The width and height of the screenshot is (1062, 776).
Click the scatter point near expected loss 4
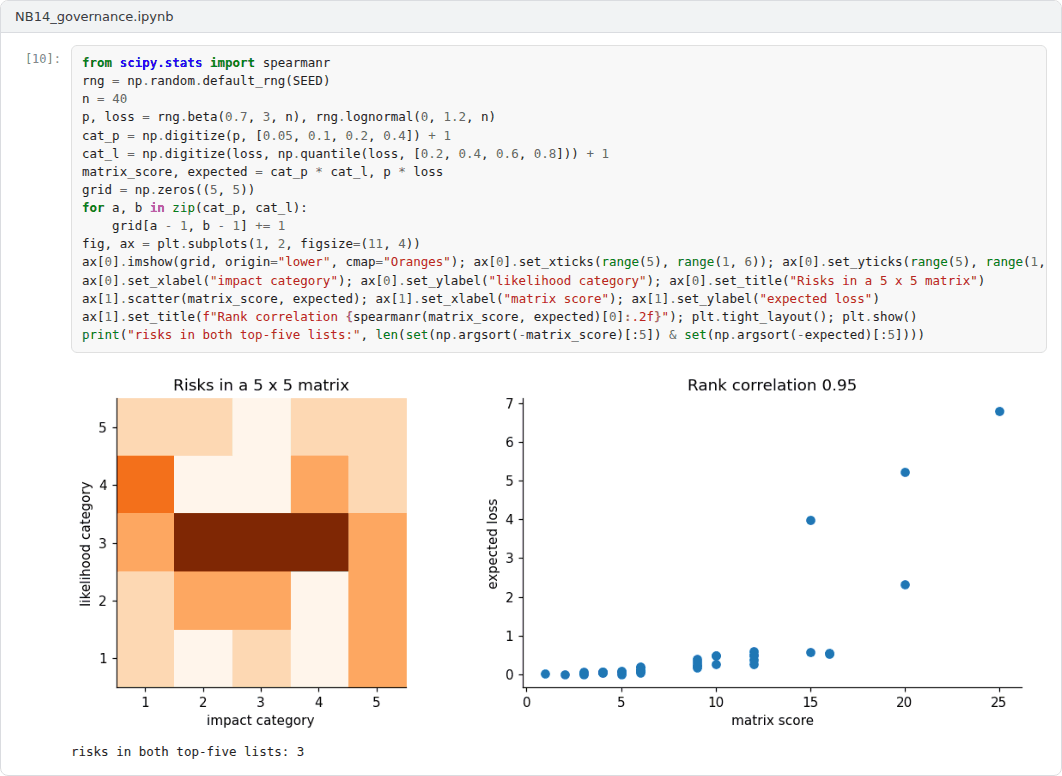[x=811, y=521]
